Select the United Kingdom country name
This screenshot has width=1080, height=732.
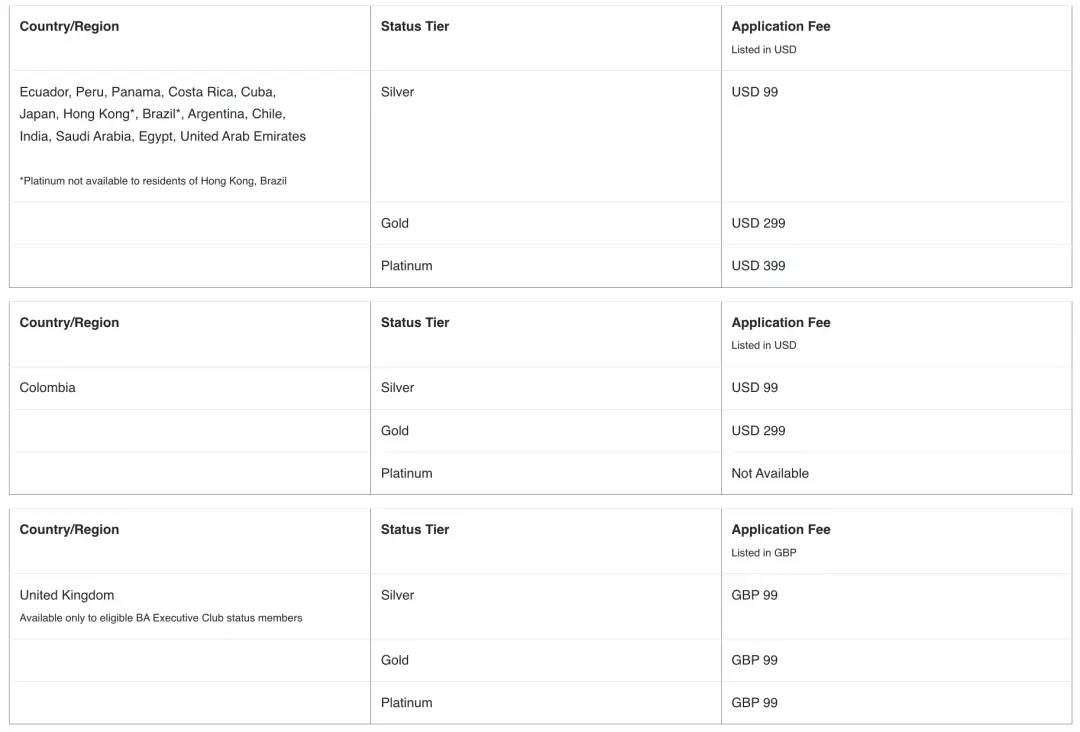[x=67, y=595]
